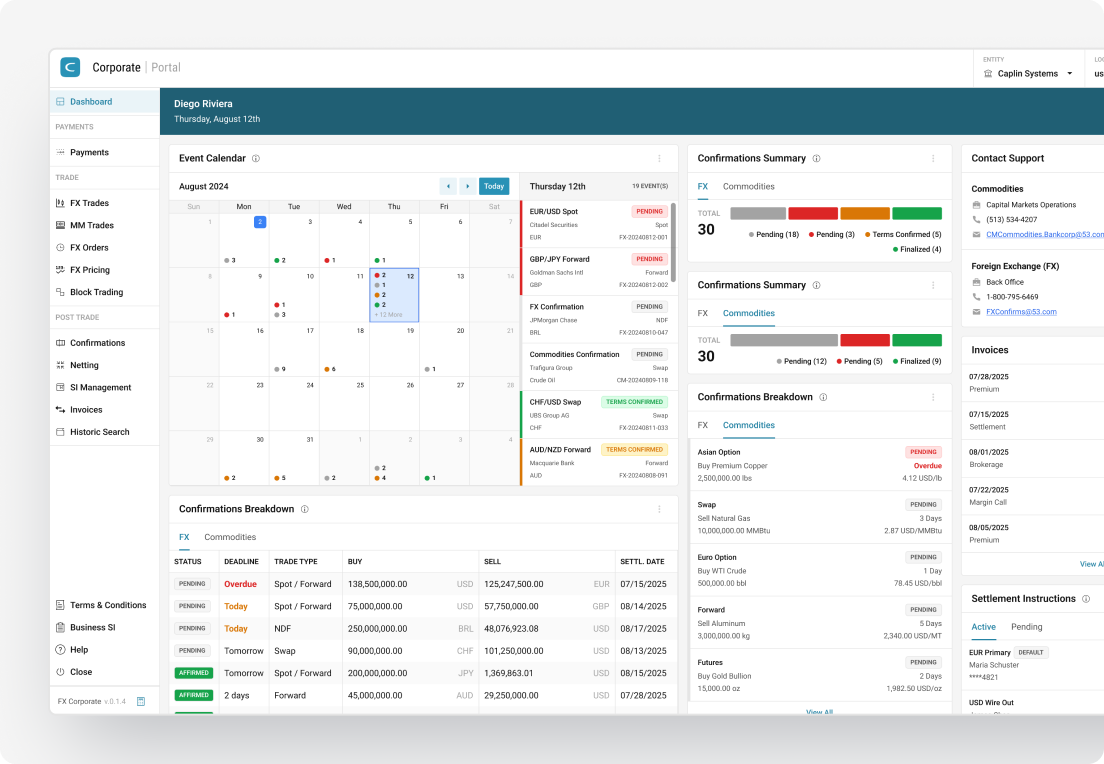The width and height of the screenshot is (1104, 764).
Task: Open the Asian Option breakdown entry
Action: coord(820,465)
